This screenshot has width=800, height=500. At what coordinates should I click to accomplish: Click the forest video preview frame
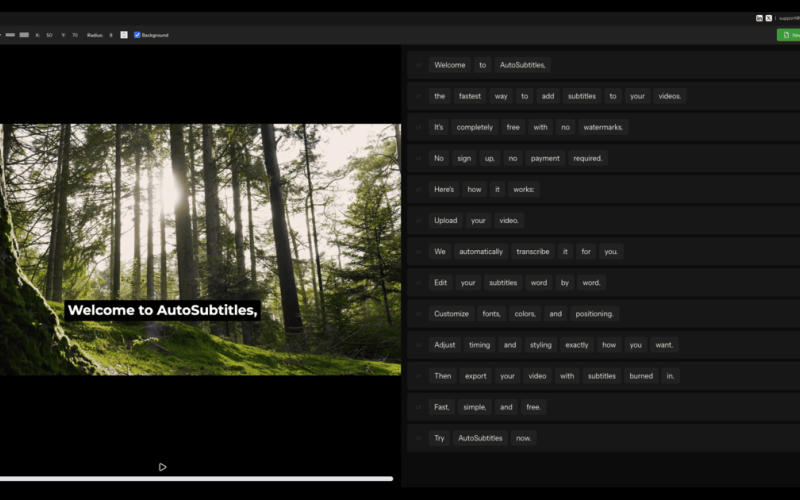(200, 249)
